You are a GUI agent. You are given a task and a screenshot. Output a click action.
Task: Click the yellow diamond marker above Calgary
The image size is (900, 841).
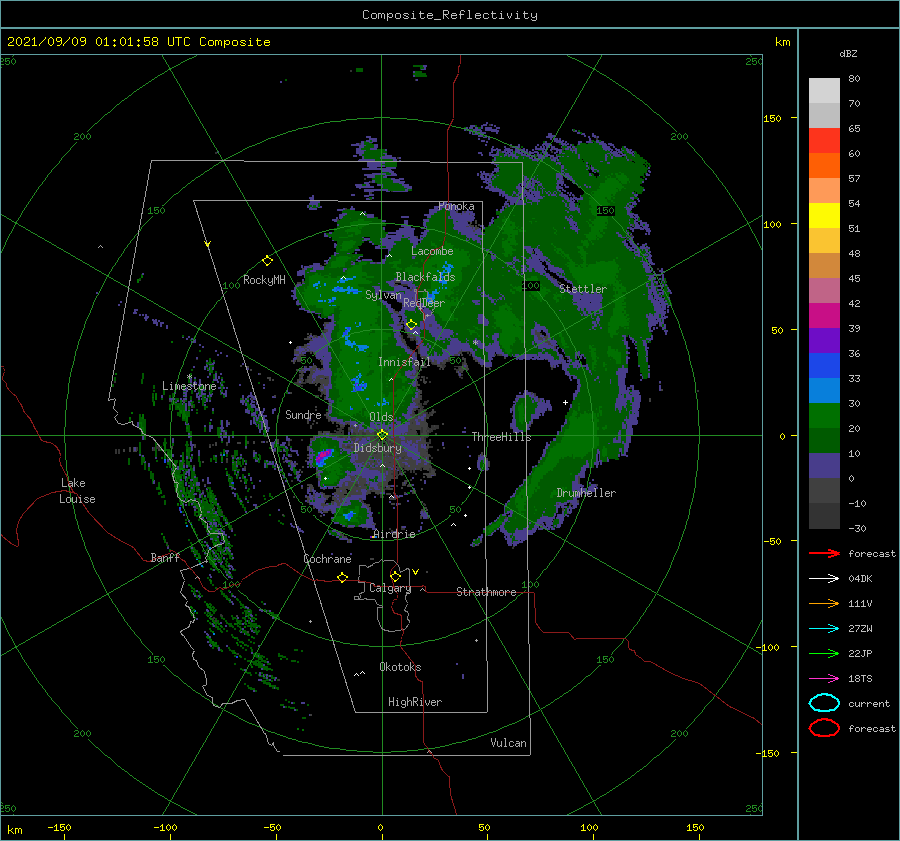395,576
